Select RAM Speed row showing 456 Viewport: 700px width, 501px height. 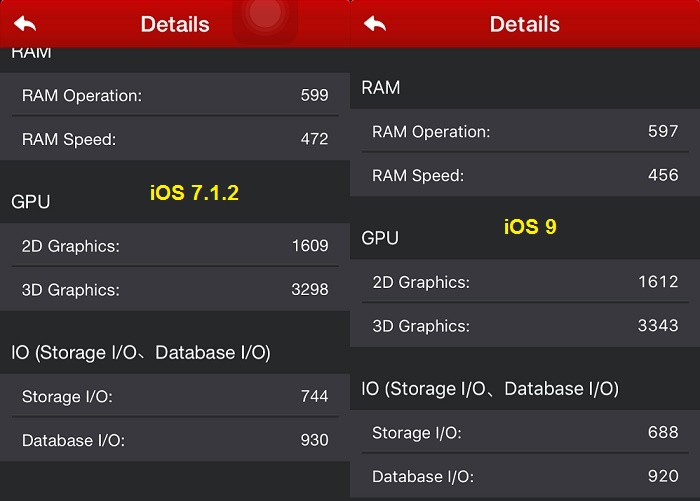click(525, 175)
